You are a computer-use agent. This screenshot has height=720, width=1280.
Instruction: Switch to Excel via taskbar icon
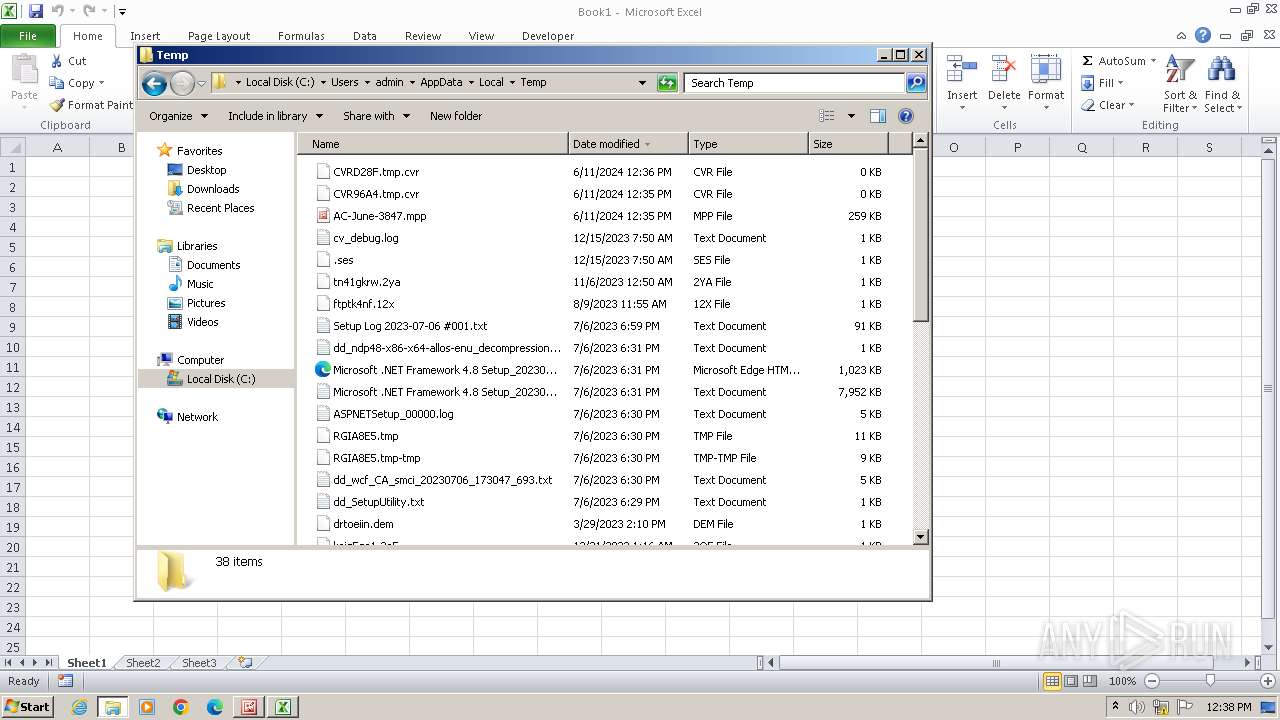283,707
